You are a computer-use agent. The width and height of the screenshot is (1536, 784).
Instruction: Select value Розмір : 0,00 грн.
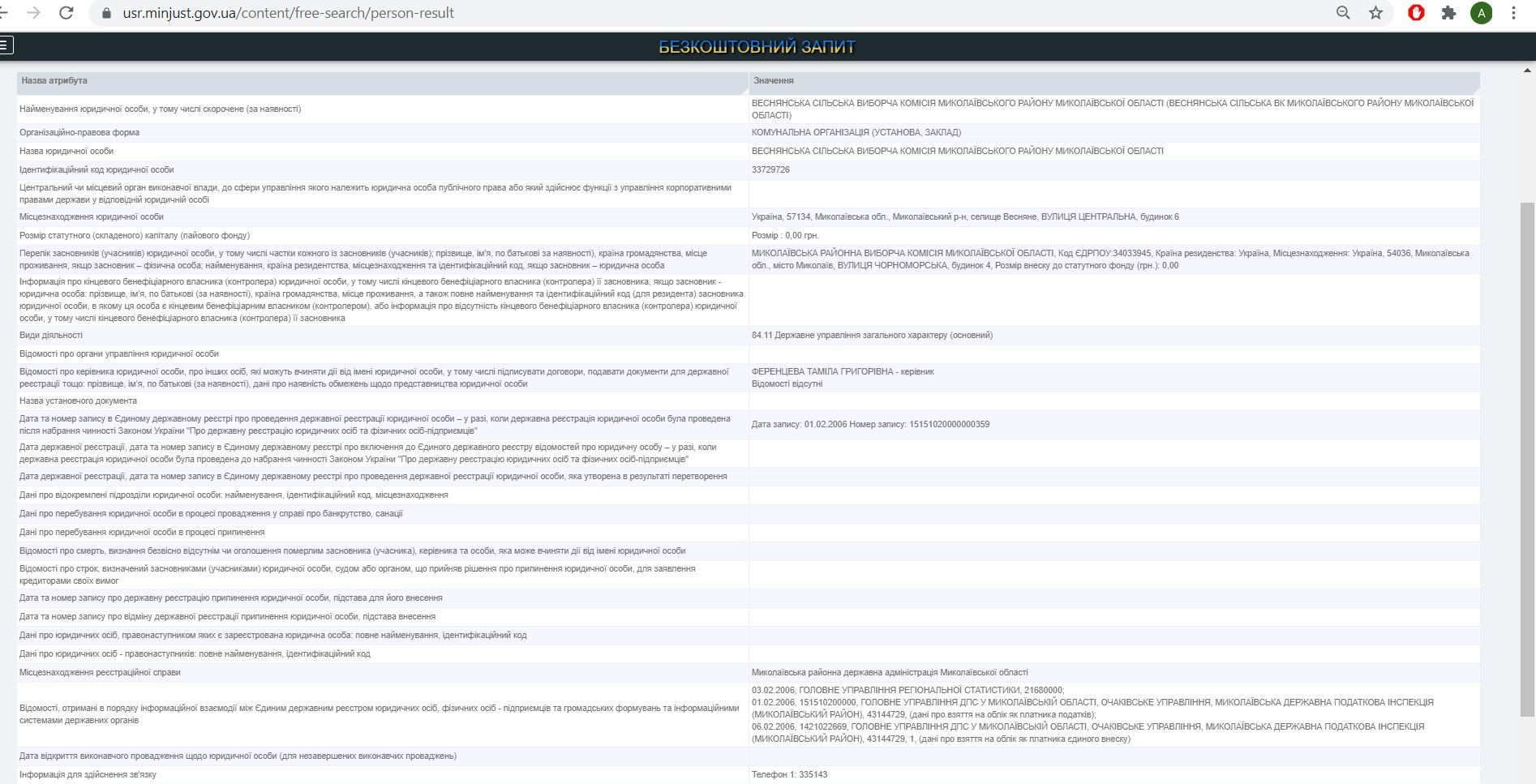785,235
